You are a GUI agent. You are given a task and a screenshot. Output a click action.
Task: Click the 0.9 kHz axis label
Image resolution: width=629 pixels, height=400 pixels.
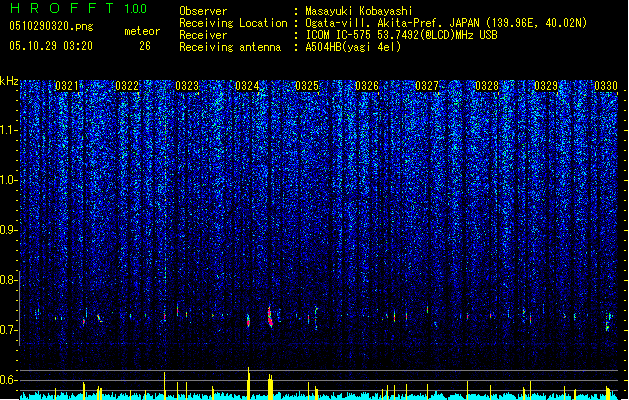9,230
